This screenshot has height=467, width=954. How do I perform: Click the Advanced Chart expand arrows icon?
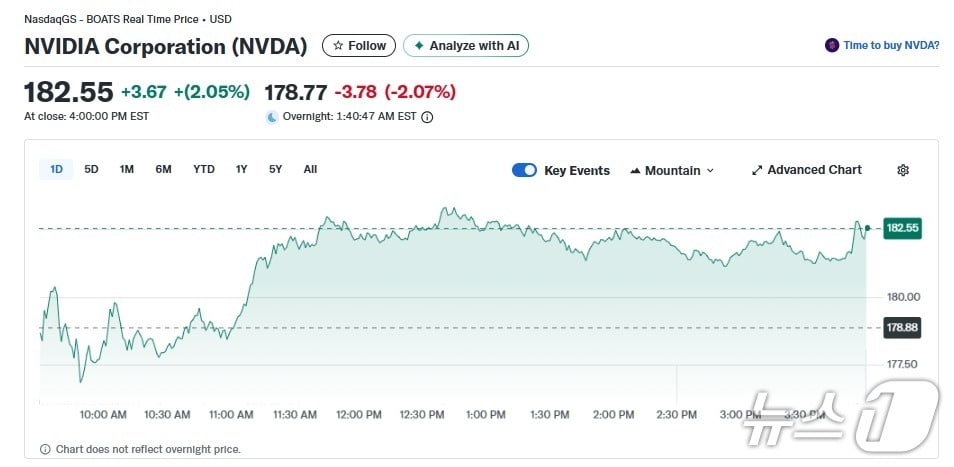(757, 170)
